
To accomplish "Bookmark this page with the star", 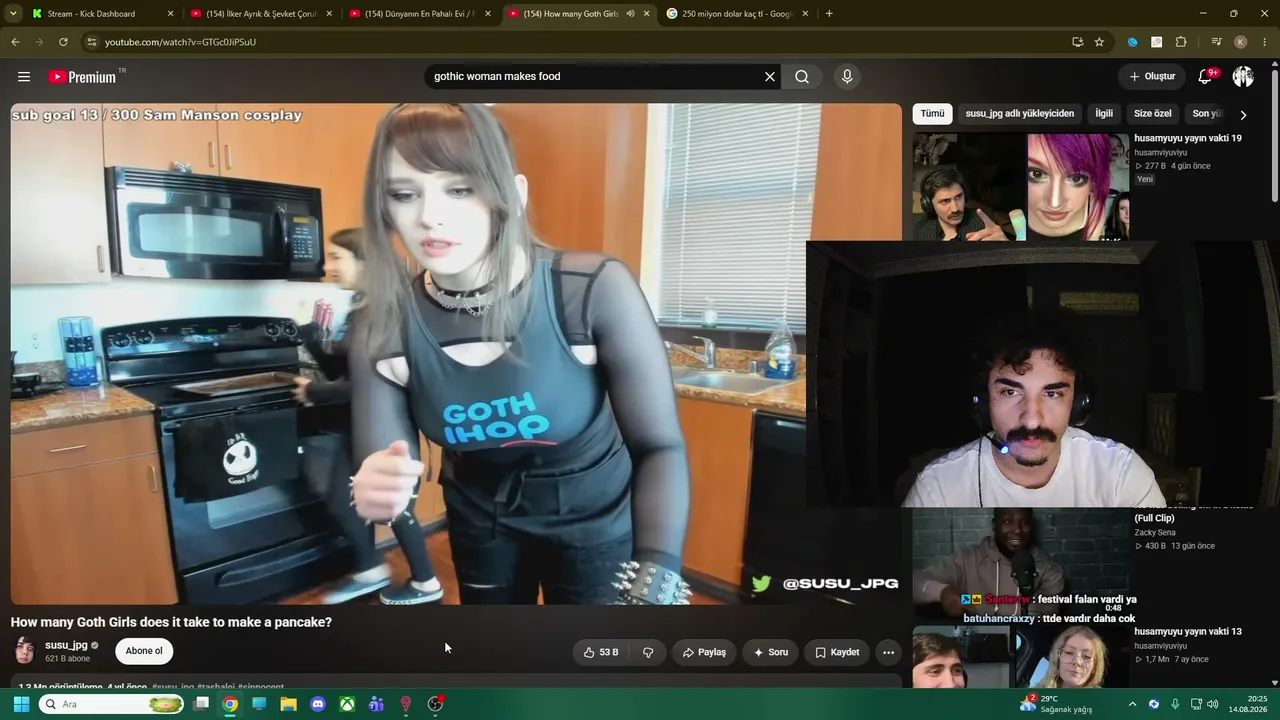I will [x=1099, y=42].
